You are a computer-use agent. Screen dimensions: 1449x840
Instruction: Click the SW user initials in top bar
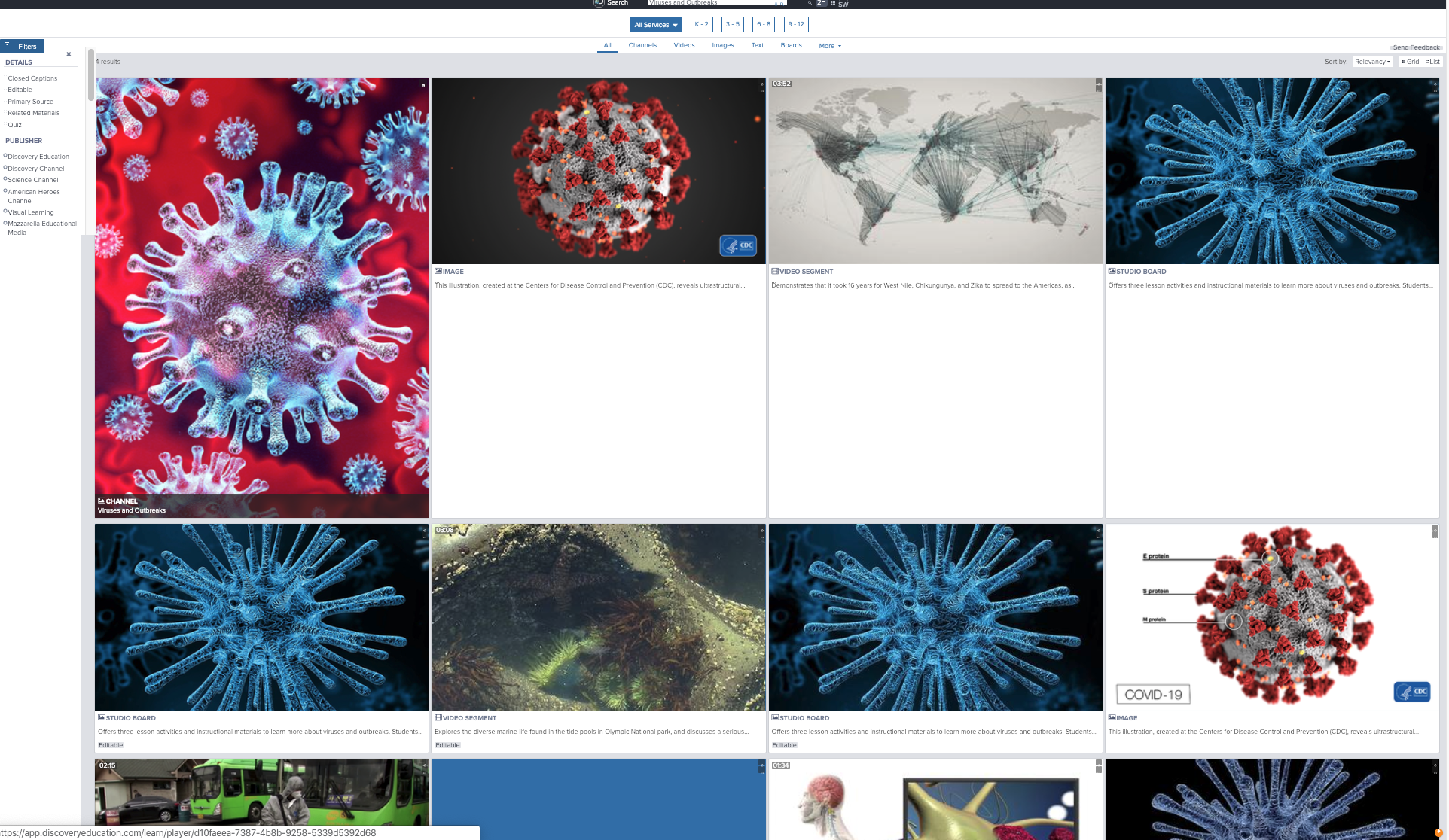coord(843,4)
